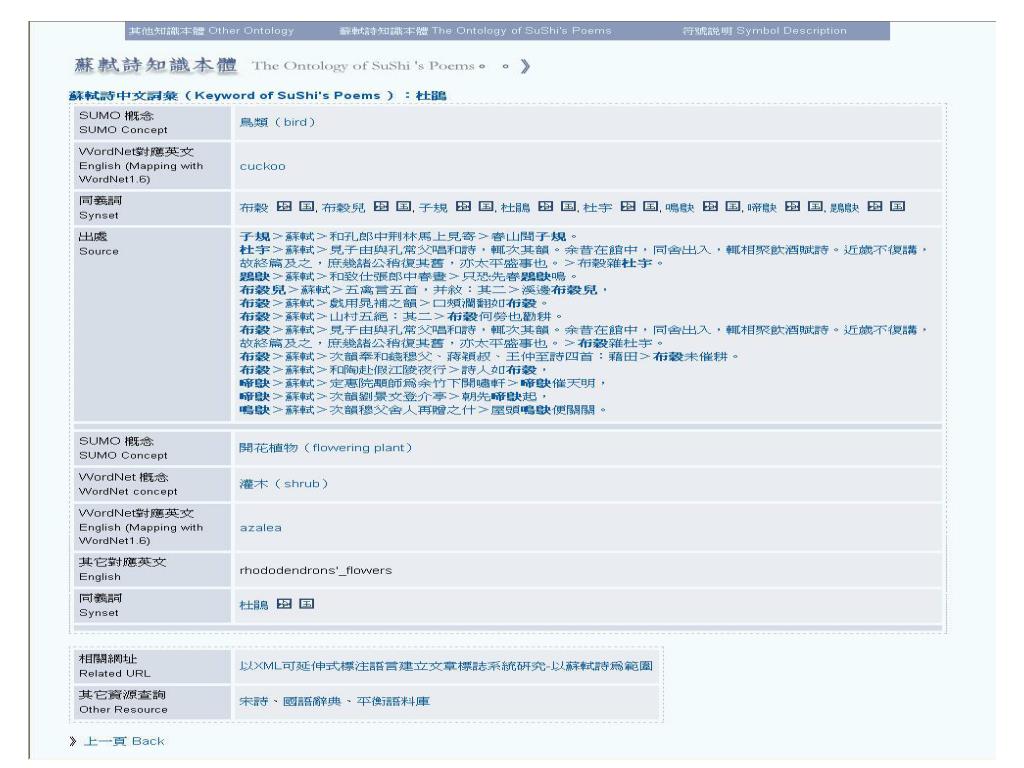This screenshot has width=1024, height=768.
Task: Click the 国 dictionary icon beside synonym 布穀
Action: pos(307,206)
